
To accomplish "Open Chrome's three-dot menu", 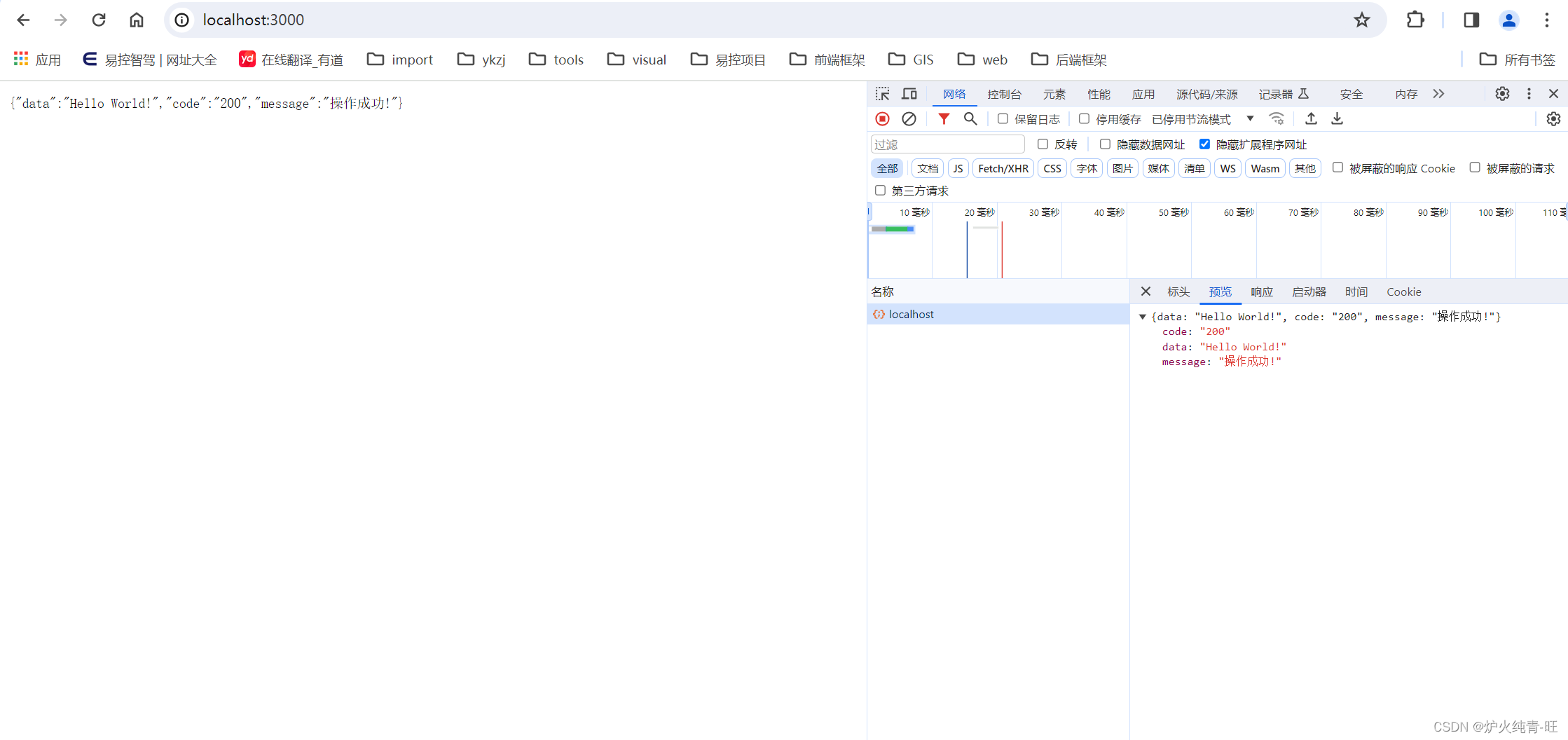I will coord(1547,20).
